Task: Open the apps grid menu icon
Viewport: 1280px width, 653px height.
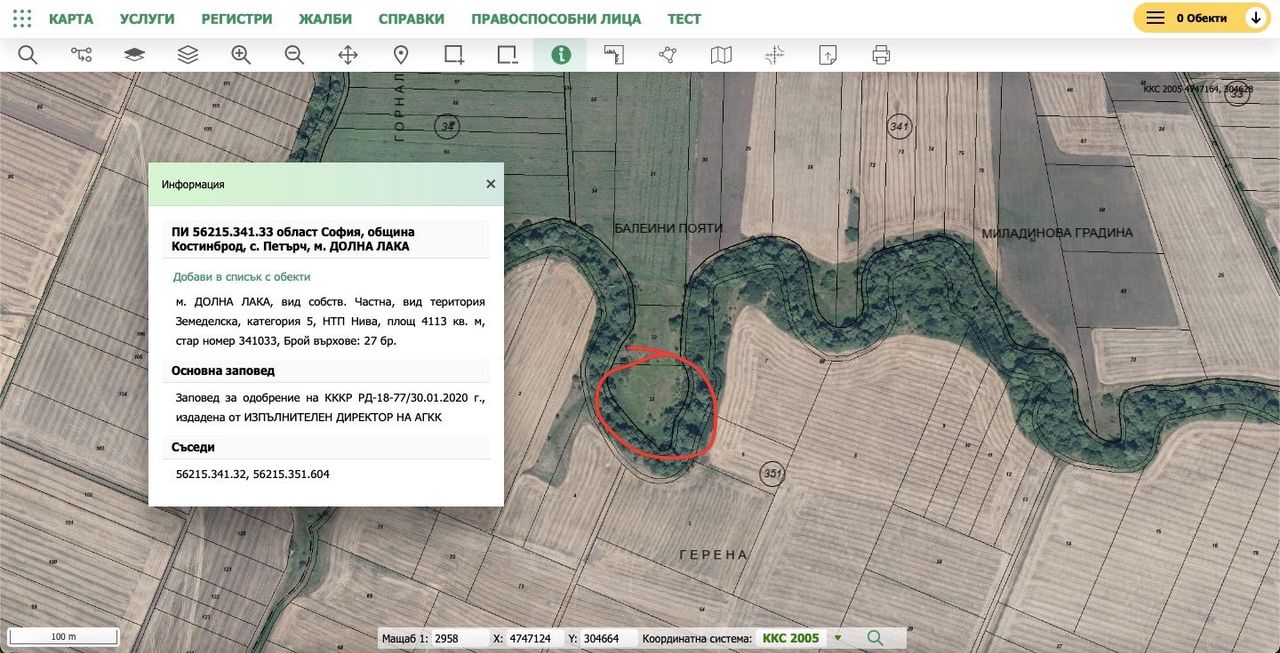Action: [22, 18]
